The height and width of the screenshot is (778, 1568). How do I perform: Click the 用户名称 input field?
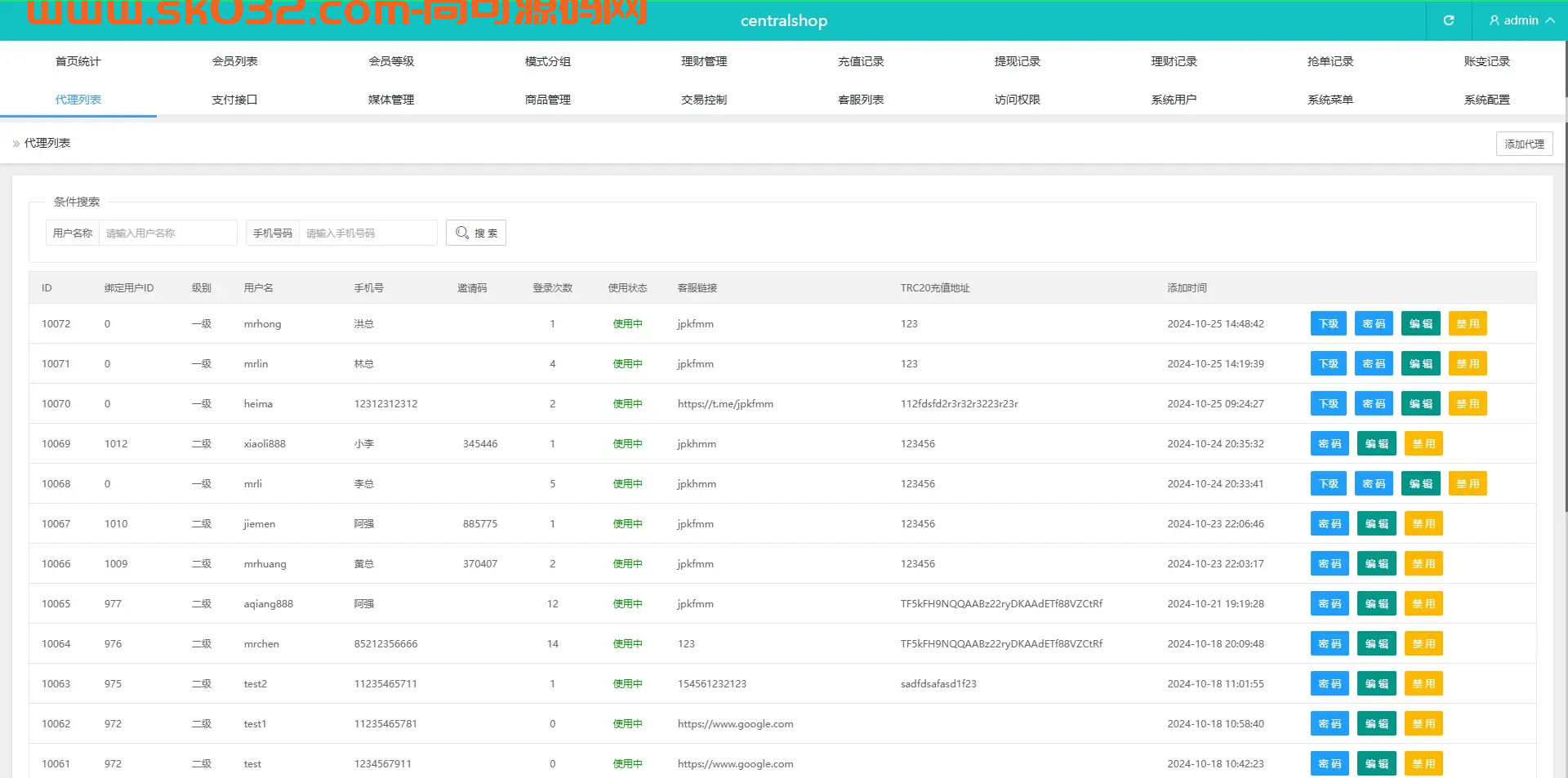(x=167, y=233)
